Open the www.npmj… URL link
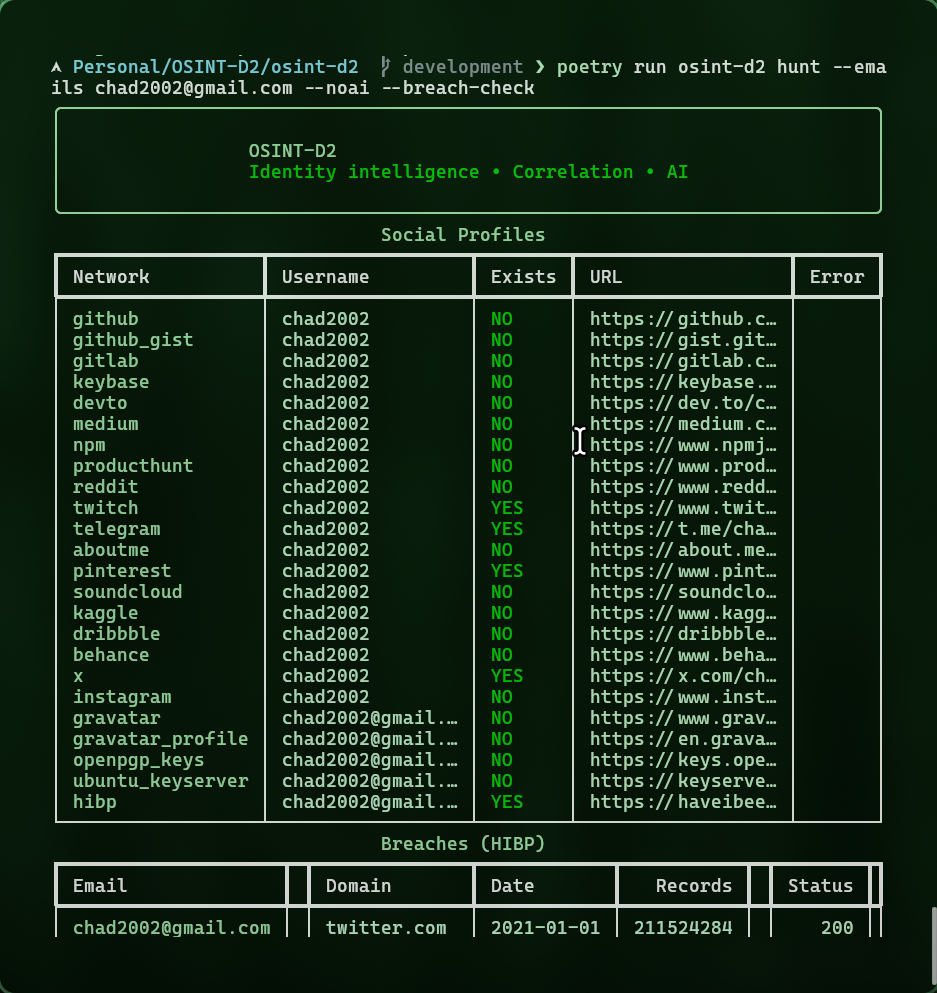The image size is (937, 993). click(683, 445)
